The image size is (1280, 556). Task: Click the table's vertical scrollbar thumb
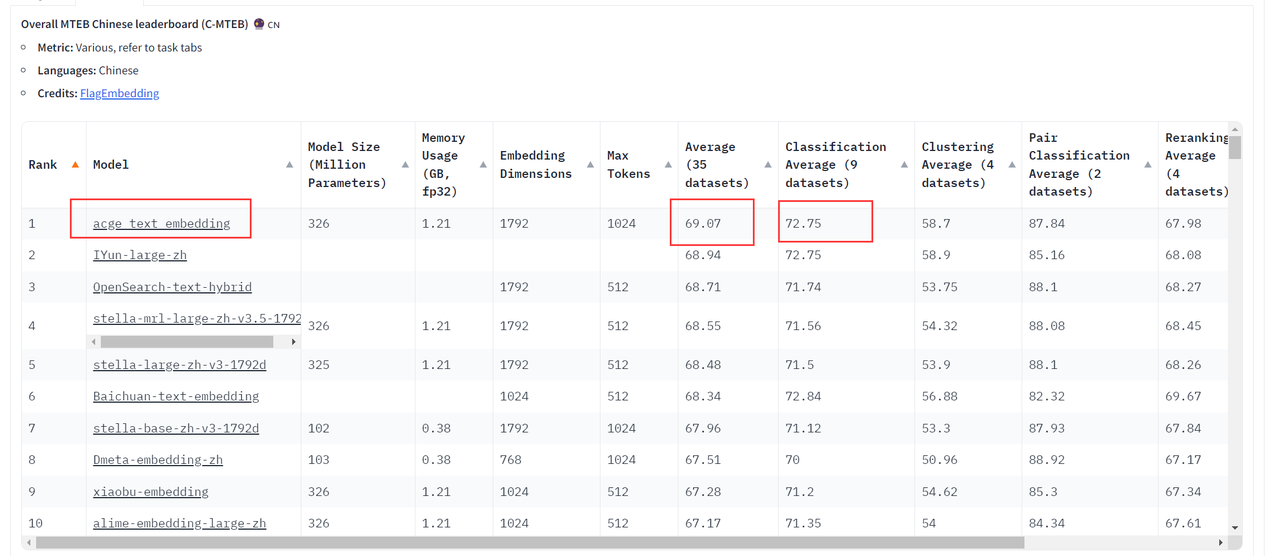pos(1235,148)
